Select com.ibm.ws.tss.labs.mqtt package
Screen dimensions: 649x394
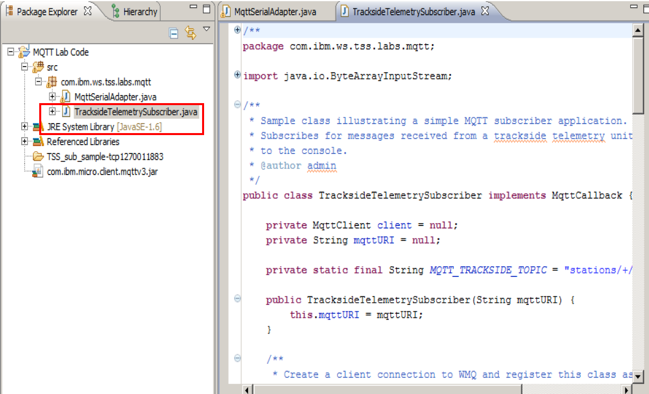pos(106,82)
